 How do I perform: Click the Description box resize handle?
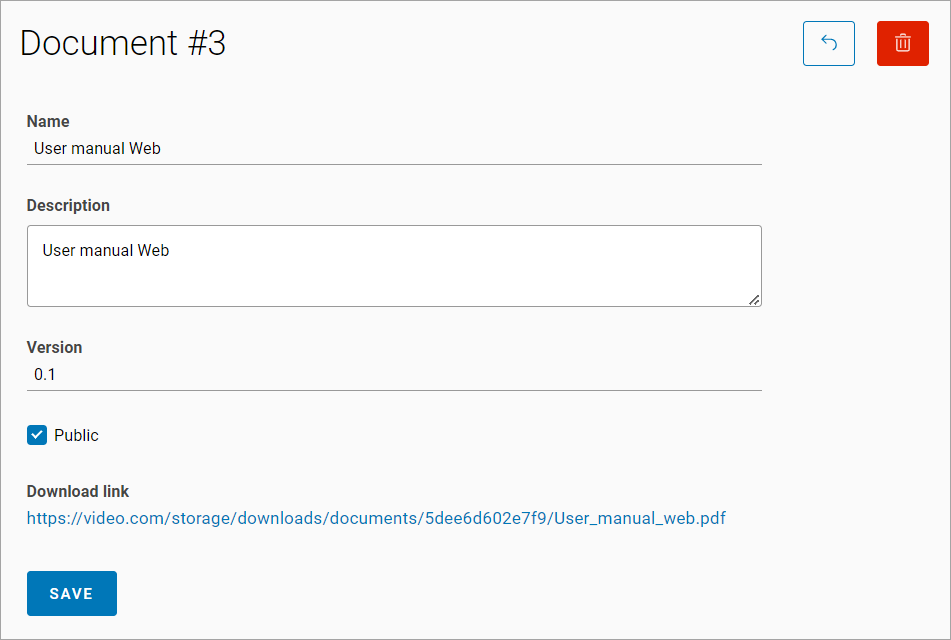754,299
